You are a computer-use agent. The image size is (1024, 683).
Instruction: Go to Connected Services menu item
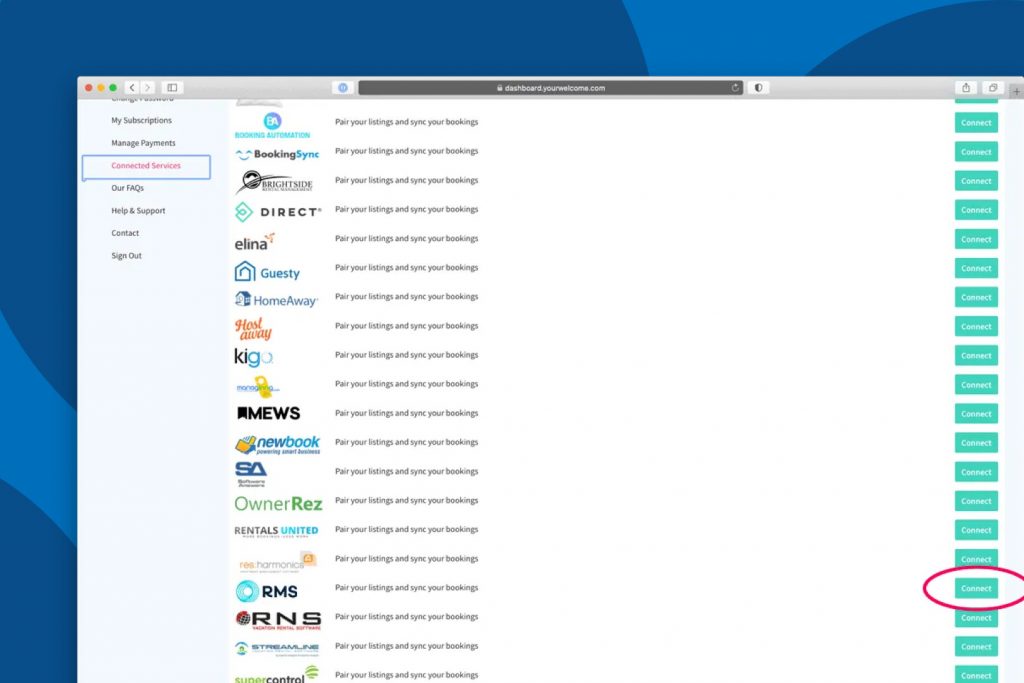[x=146, y=166]
